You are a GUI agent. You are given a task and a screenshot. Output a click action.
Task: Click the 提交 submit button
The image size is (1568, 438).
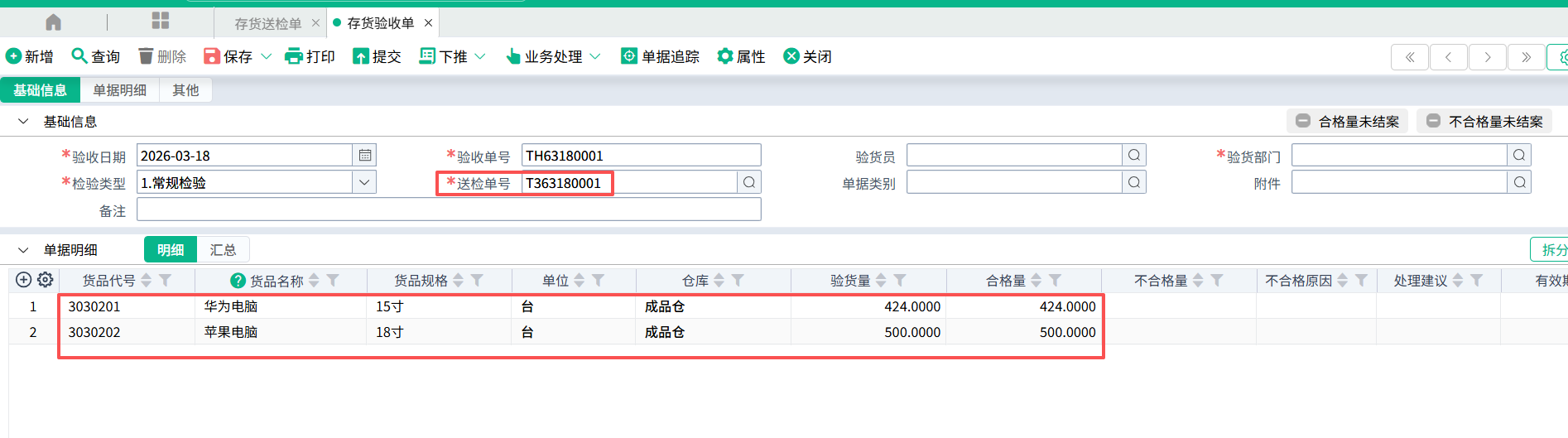pyautogui.click(x=377, y=56)
